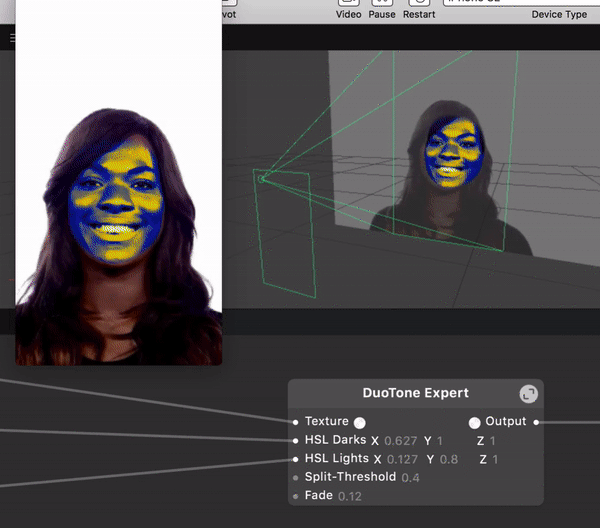The image size is (600, 528).
Task: Click the Output type indicator circle
Action: pos(474,423)
